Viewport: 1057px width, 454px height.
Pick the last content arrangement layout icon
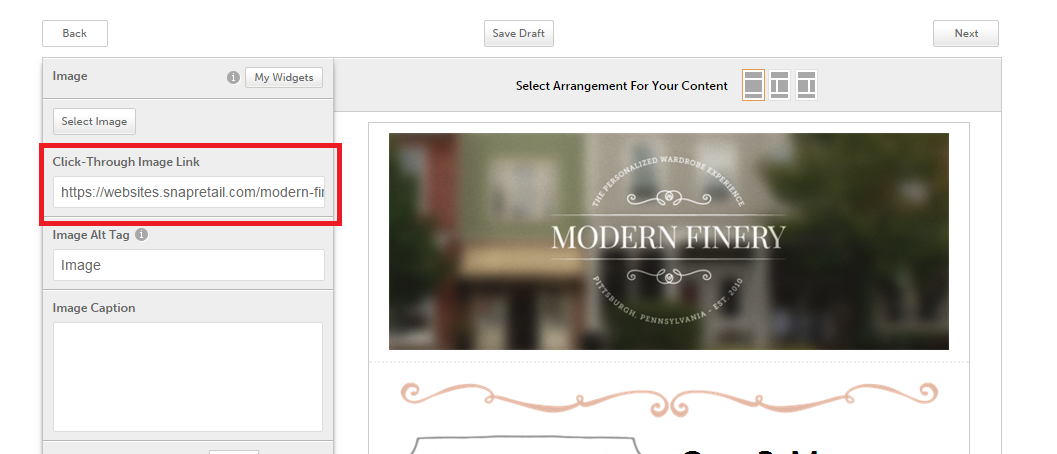pyautogui.click(x=806, y=85)
